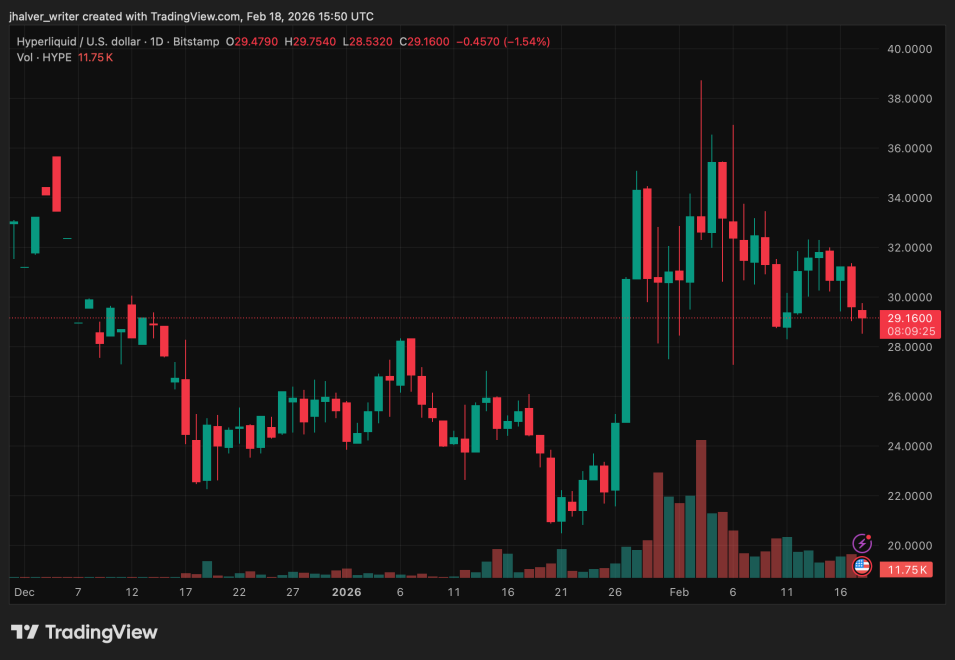Click the 40.0000 price scale value
The height and width of the screenshot is (660, 955).
click(x=908, y=48)
